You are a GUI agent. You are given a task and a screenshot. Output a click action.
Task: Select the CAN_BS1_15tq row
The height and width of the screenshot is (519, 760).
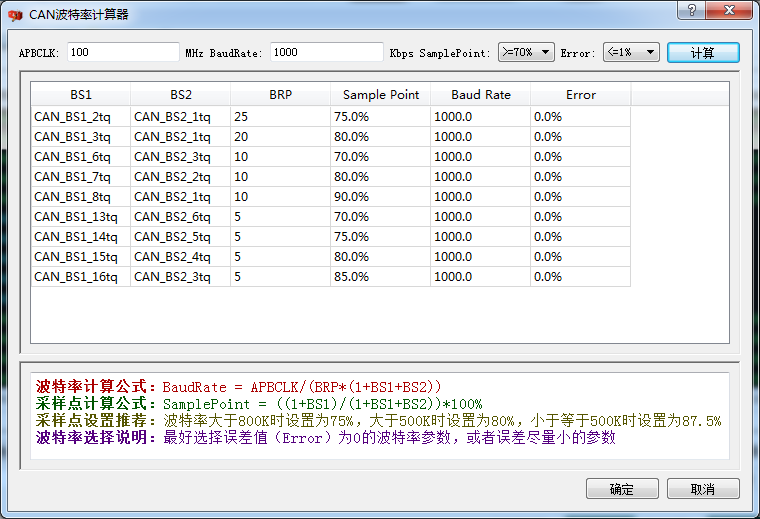point(331,256)
